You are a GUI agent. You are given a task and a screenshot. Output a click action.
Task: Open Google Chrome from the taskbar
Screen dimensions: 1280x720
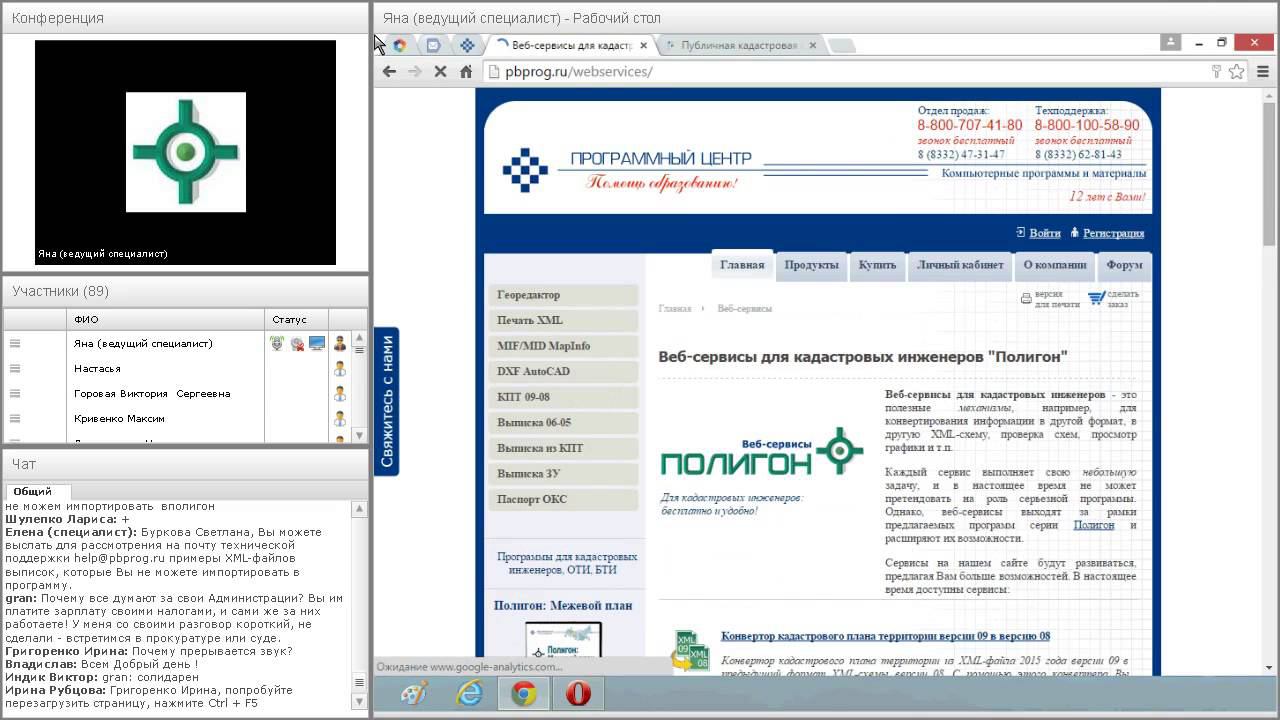click(x=524, y=694)
